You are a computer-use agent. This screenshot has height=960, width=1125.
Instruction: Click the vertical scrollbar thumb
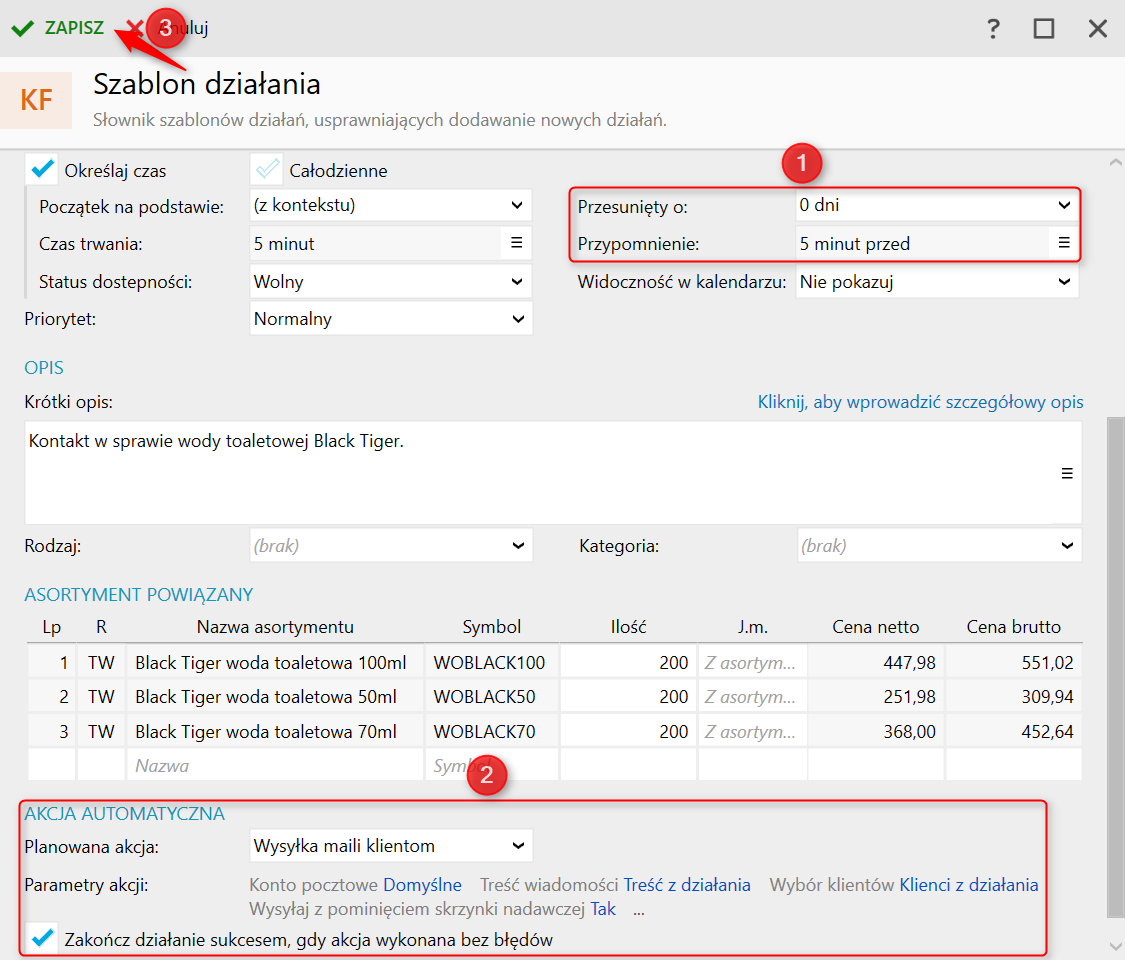tap(1116, 665)
